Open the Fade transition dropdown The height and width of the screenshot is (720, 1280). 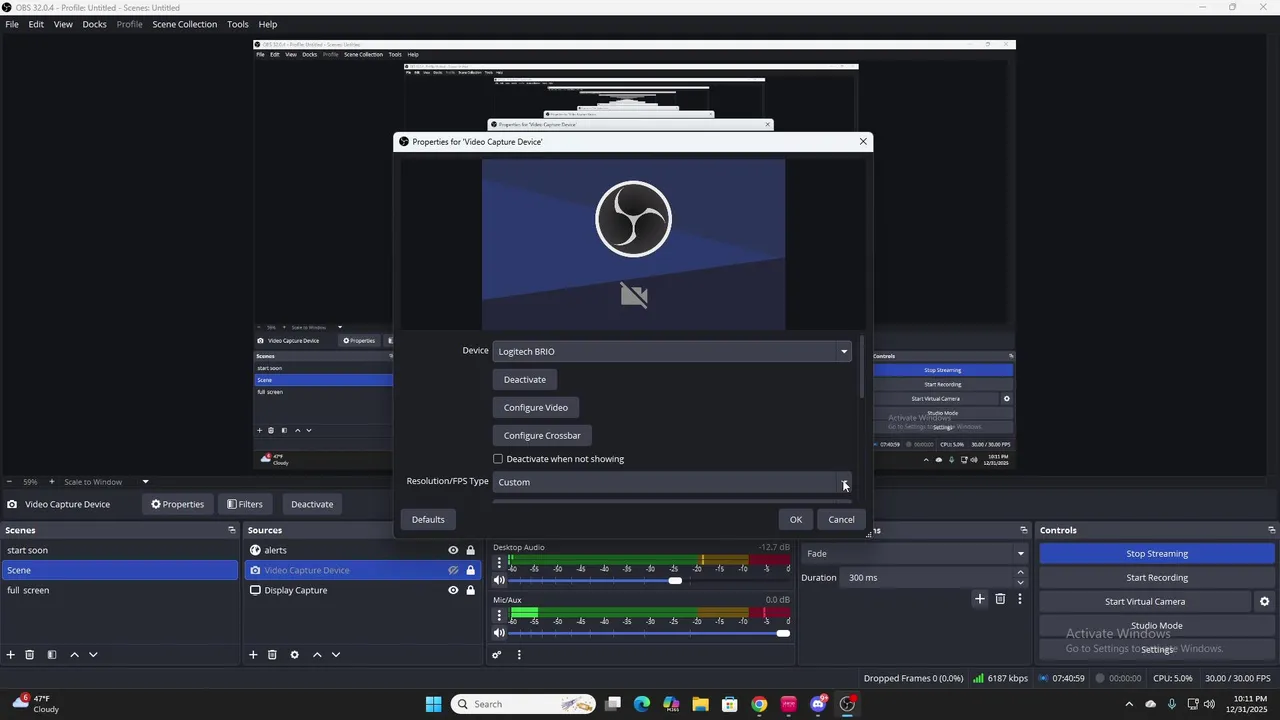click(x=914, y=554)
